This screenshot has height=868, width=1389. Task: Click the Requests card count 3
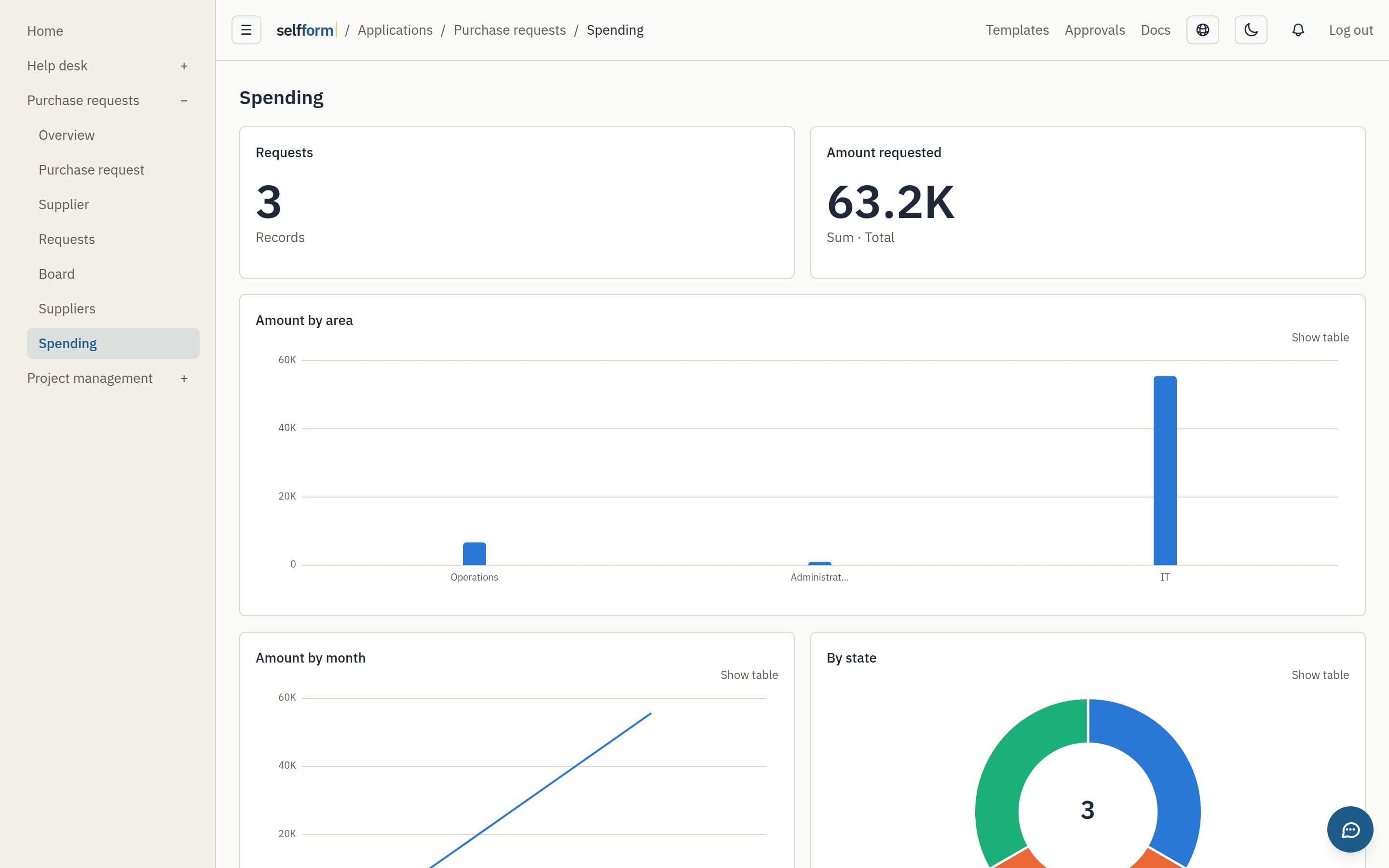(269, 202)
